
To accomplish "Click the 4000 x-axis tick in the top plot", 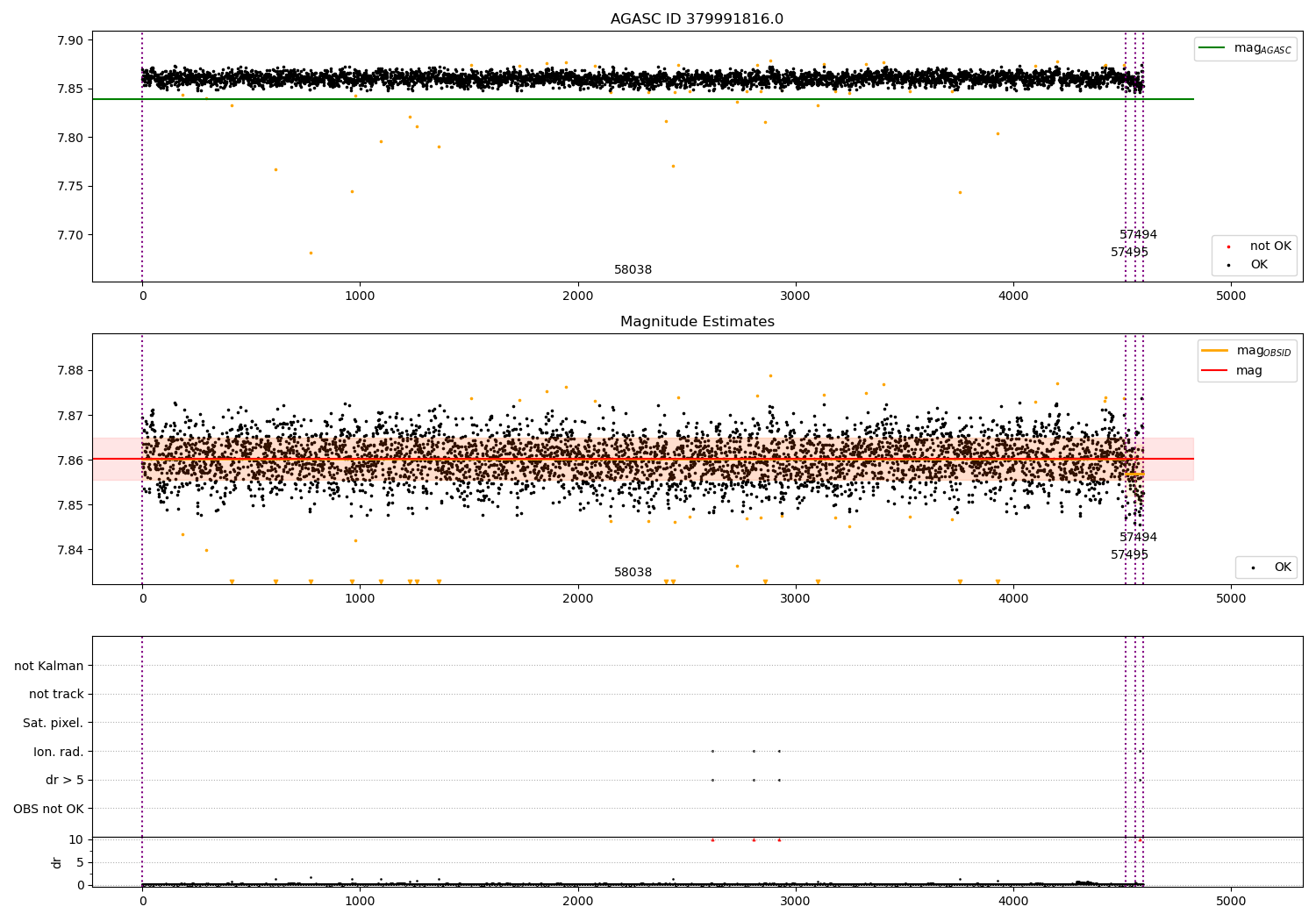I will click(x=1013, y=296).
